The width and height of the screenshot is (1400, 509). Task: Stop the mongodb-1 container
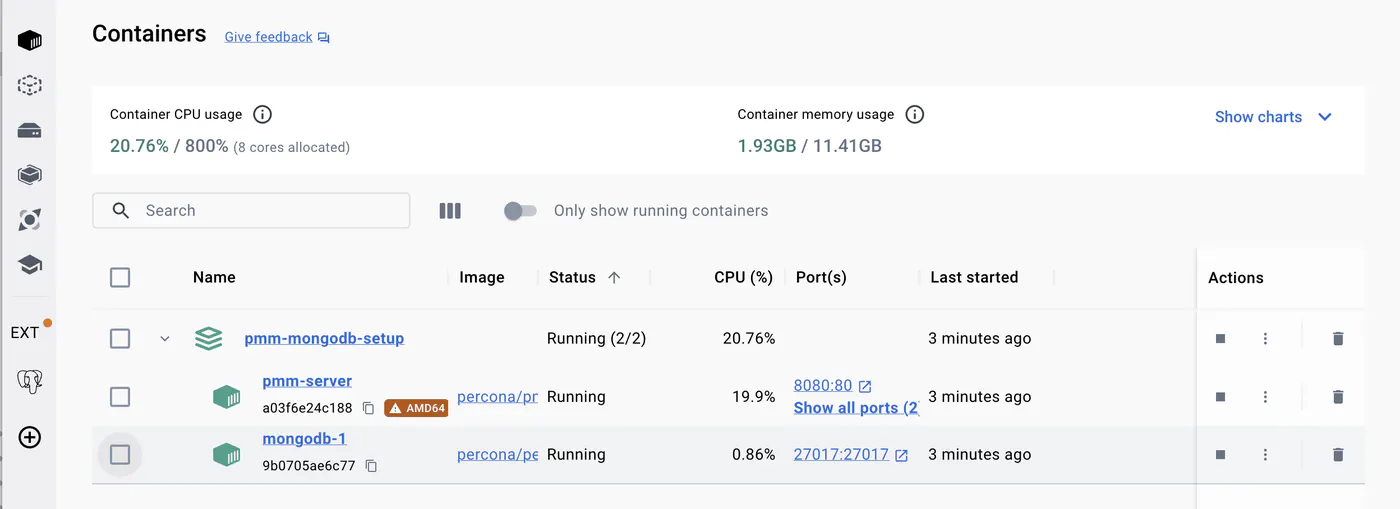[1220, 455]
